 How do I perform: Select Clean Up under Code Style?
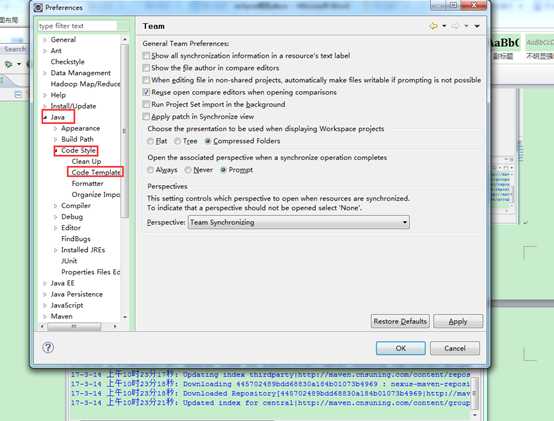point(86,161)
